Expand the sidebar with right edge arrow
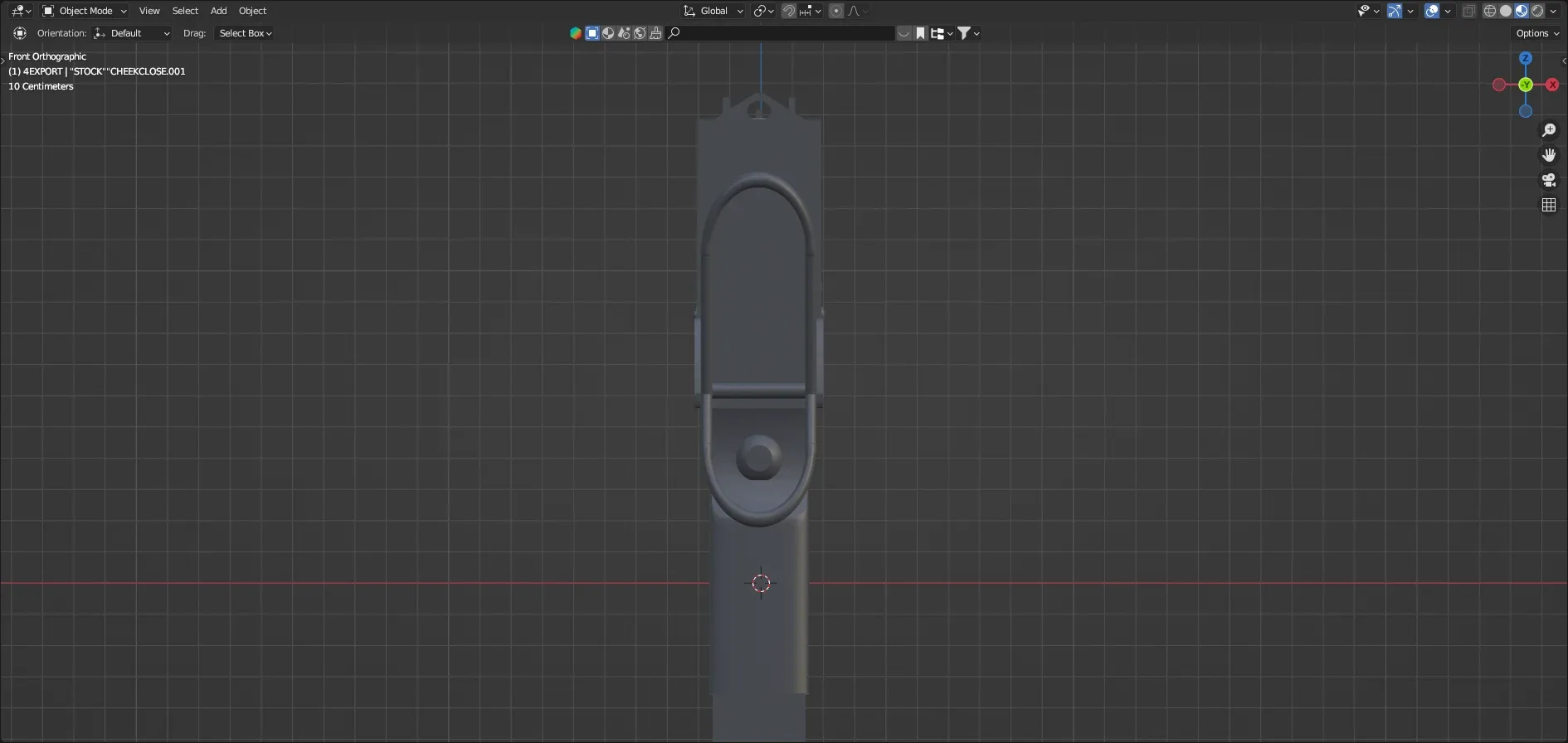This screenshot has height=743, width=1568. click(1564, 61)
